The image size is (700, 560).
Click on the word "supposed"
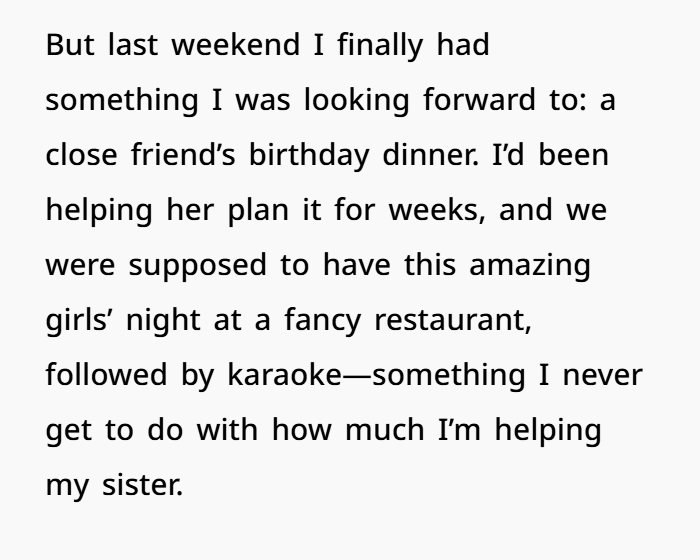point(198,266)
